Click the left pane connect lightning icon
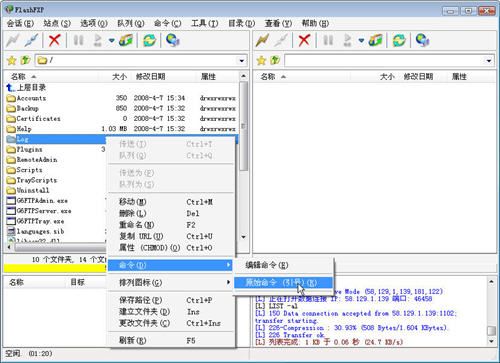This screenshot has height=363, width=500. pyautogui.click(x=13, y=40)
